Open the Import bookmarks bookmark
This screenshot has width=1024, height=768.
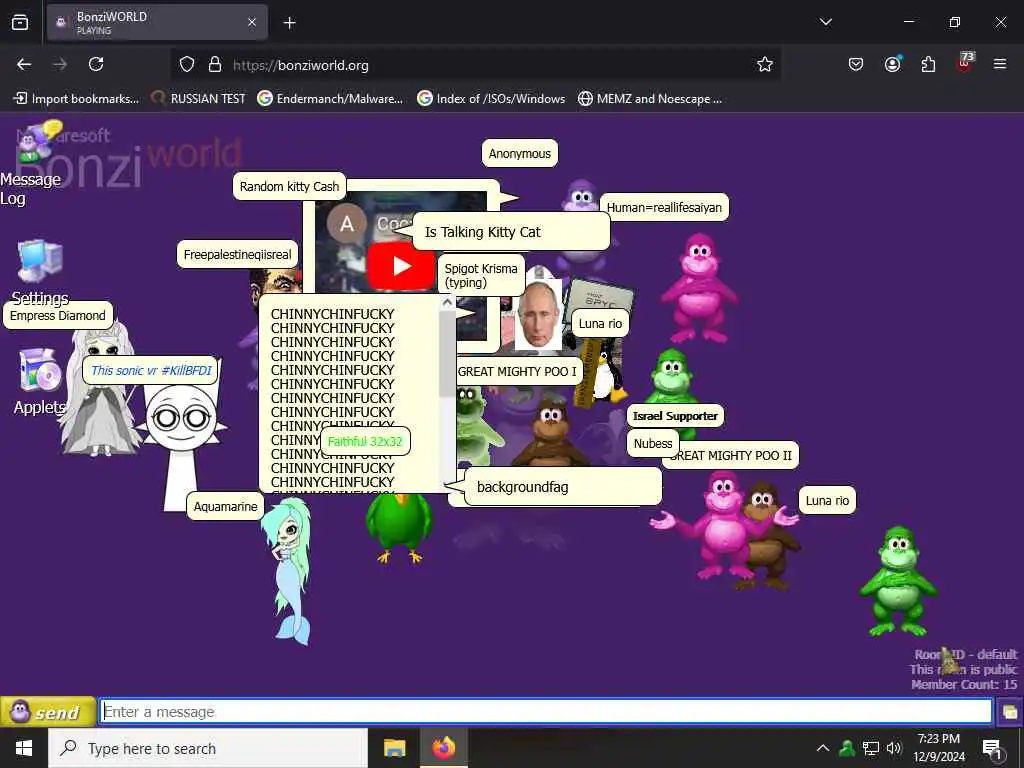coord(76,99)
